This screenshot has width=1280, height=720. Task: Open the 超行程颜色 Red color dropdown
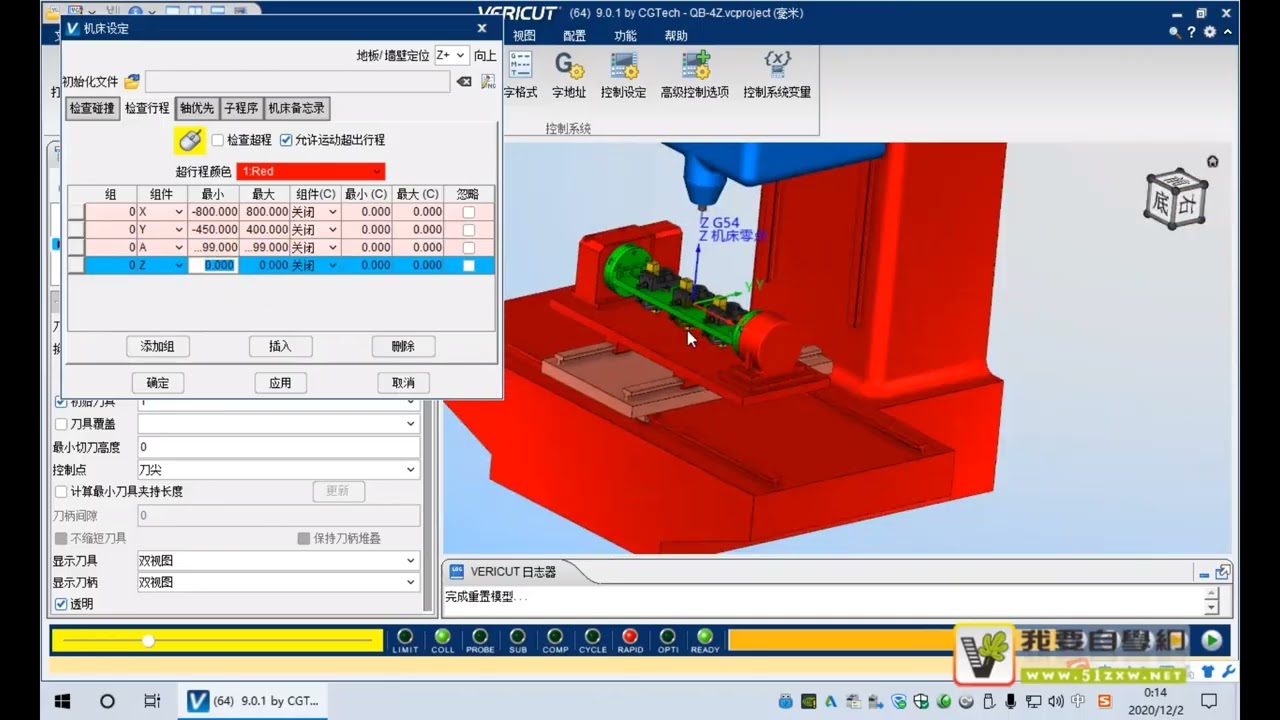310,172
